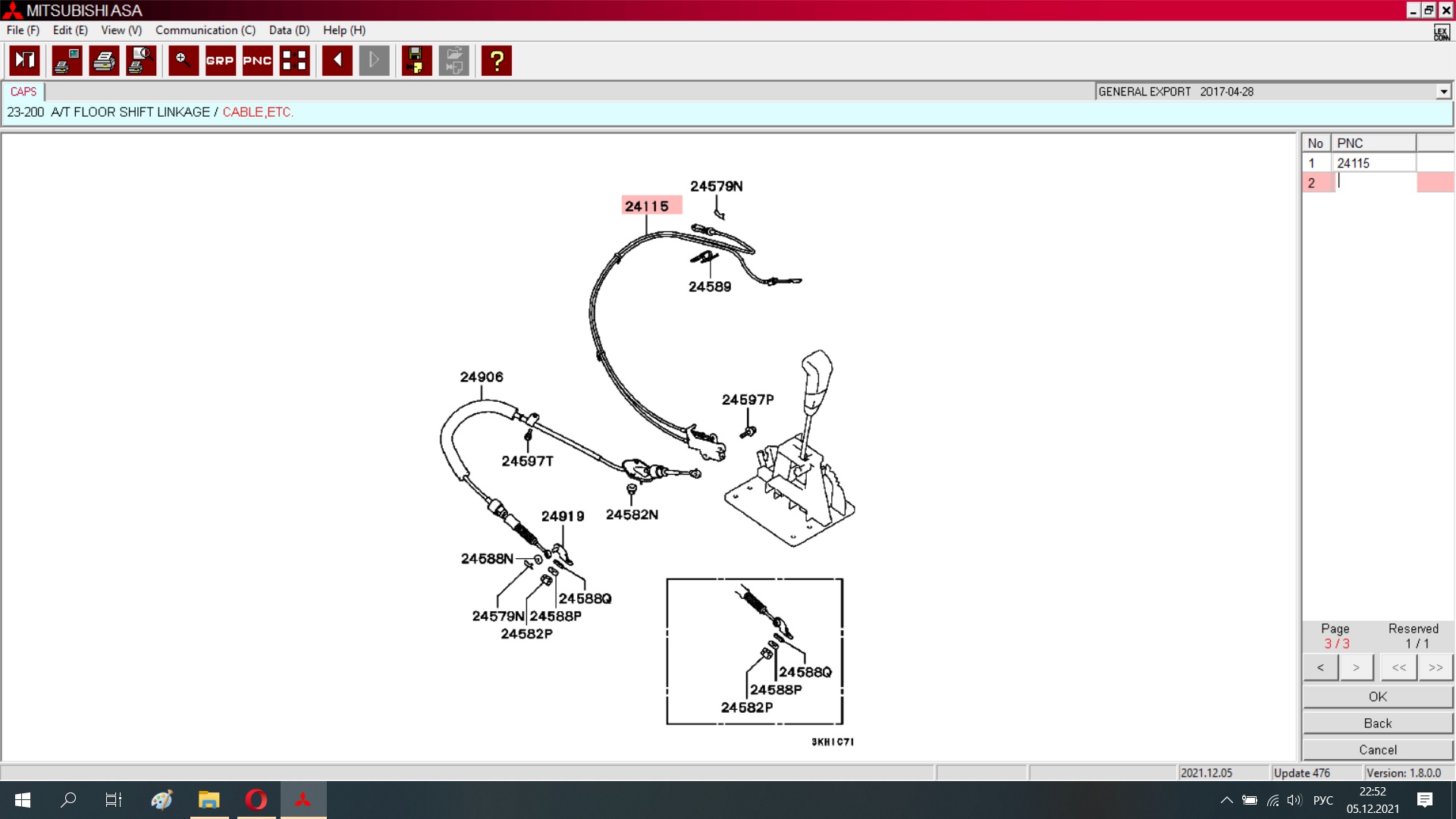
Task: Go back with the left arrow icon
Action: click(x=337, y=61)
